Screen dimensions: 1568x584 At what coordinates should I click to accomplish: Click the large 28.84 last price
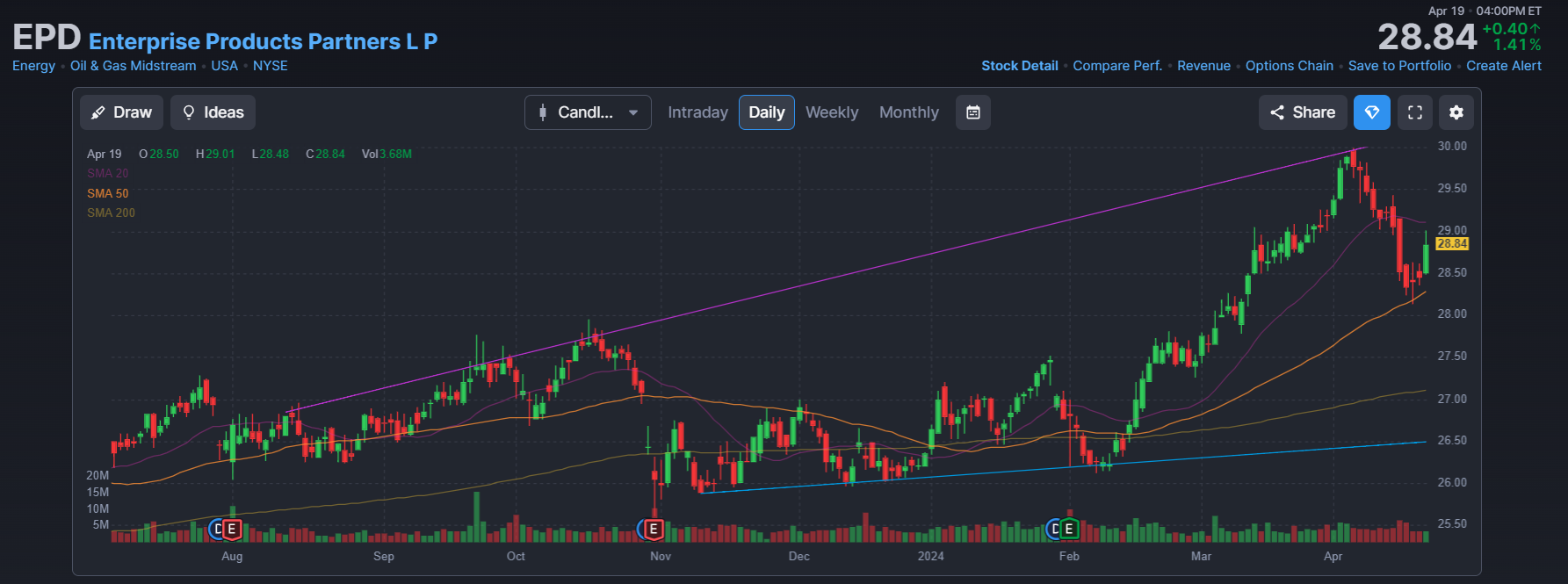1427,37
